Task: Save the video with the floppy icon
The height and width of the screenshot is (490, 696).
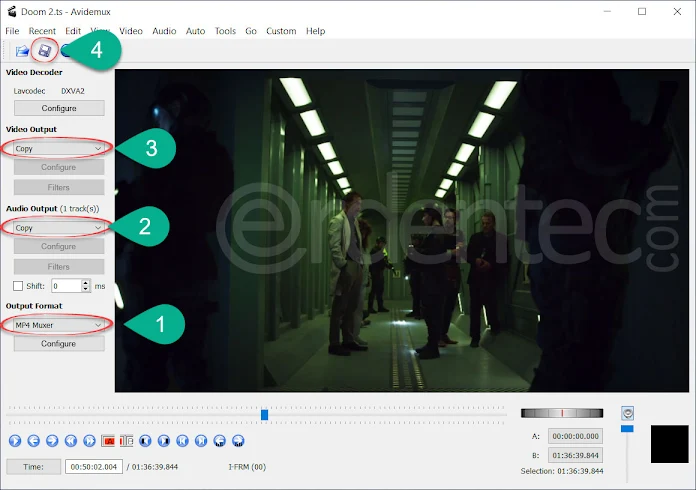Action: (x=44, y=51)
